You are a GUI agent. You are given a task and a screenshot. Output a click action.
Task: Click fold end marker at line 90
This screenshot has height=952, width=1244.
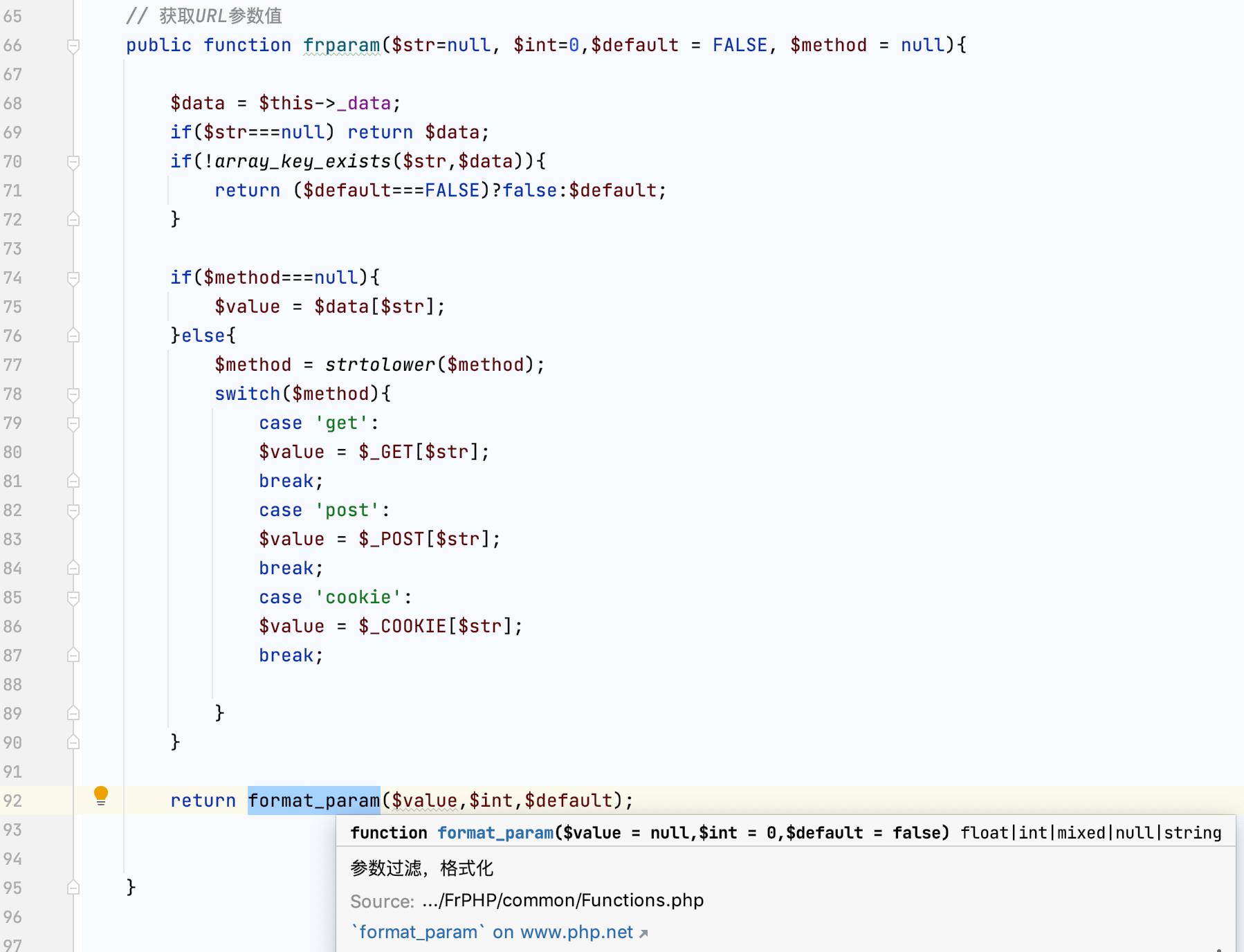pos(73,742)
